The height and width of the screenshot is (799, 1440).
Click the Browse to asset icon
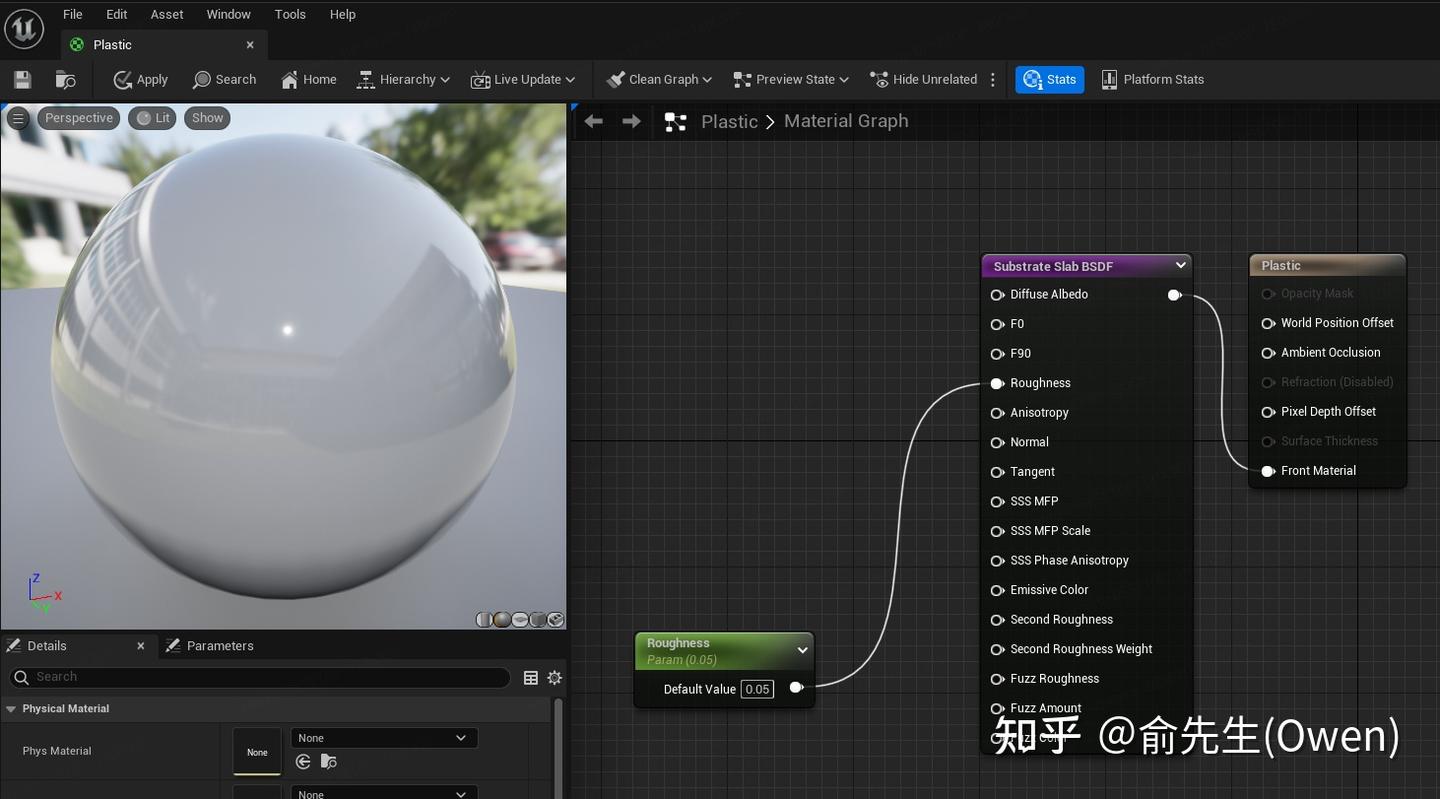point(66,80)
